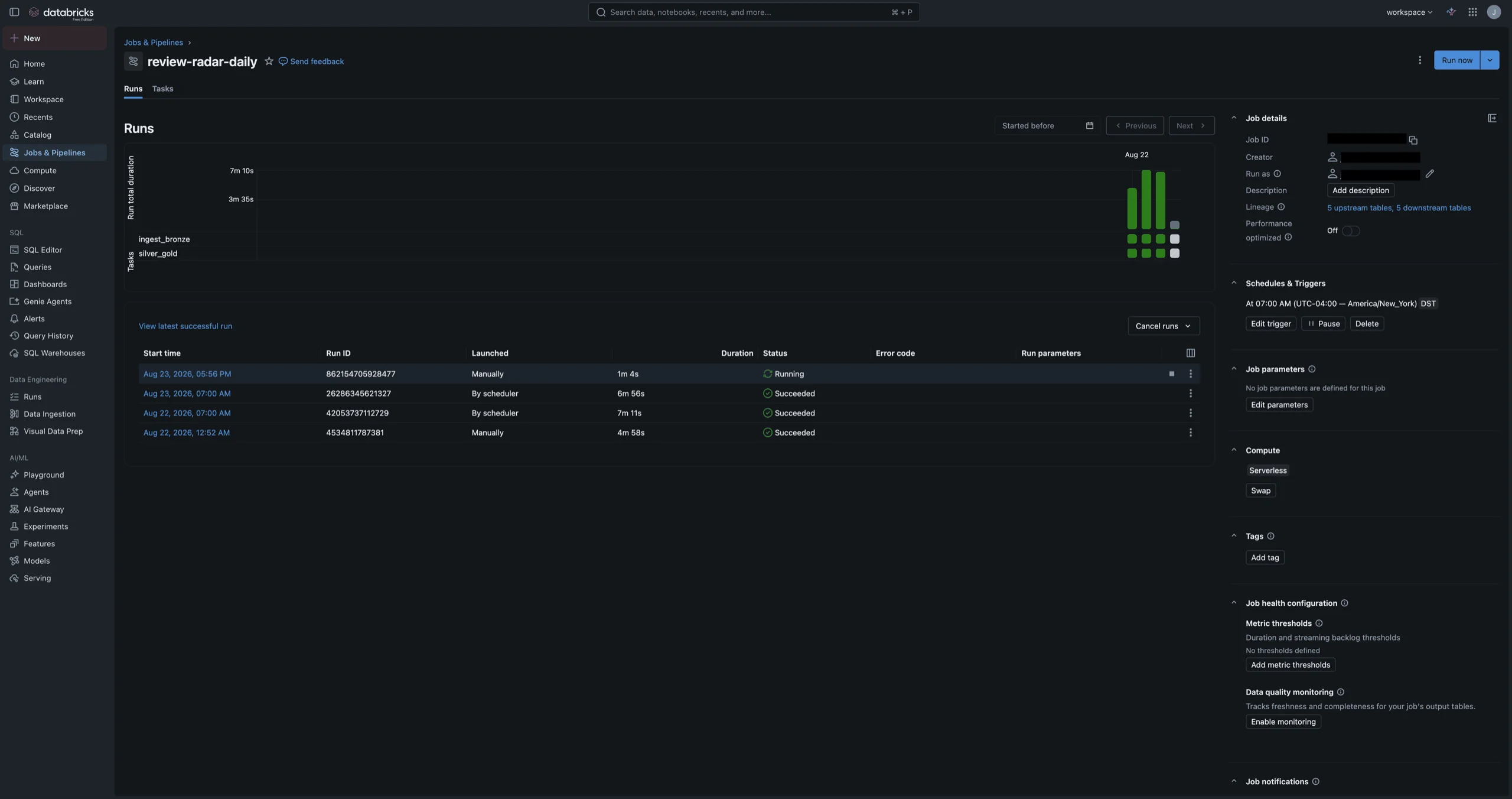Image resolution: width=1512 pixels, height=799 pixels.
Task: Pause the job schedule
Action: [1323, 324]
